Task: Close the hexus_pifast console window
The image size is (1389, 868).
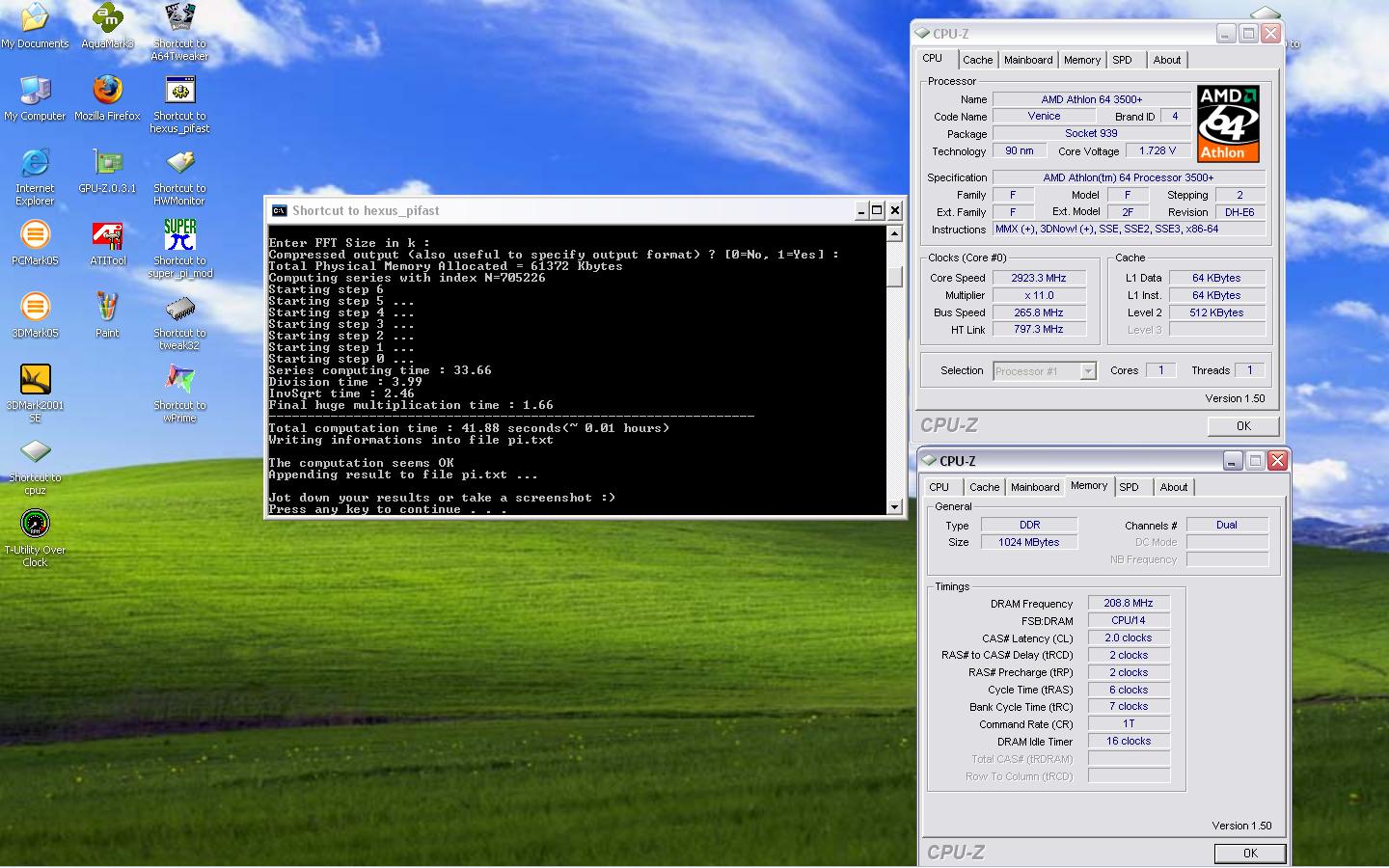Action: click(895, 210)
